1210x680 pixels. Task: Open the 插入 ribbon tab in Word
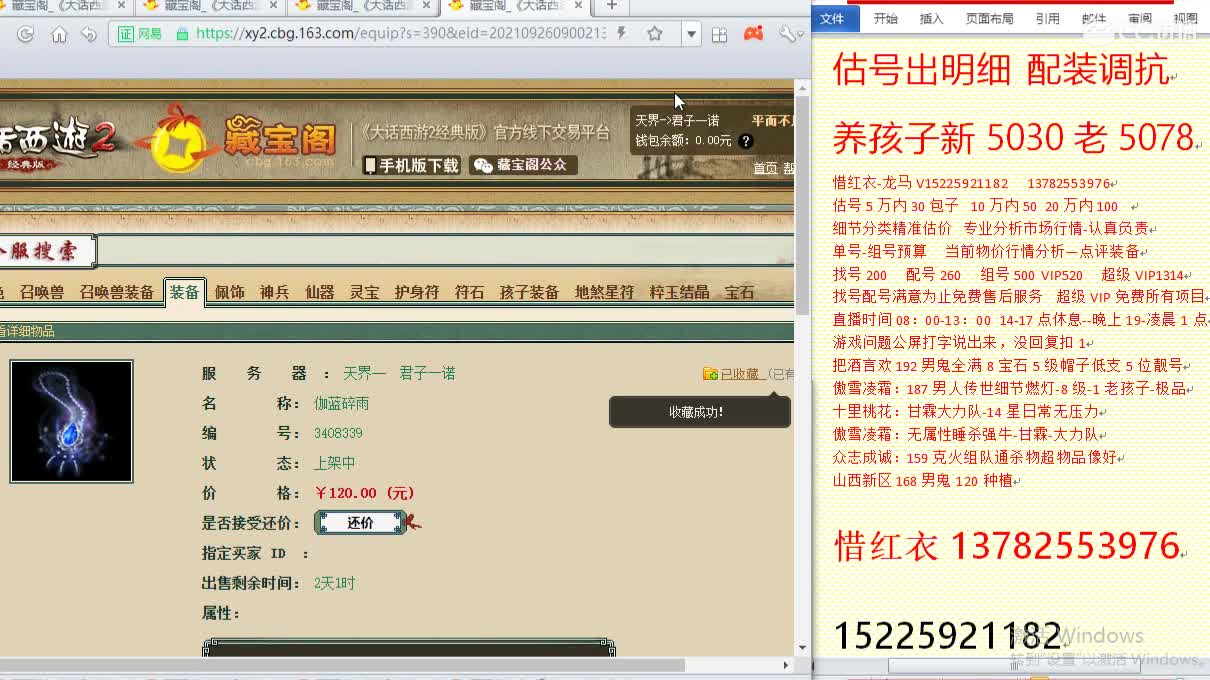(931, 18)
